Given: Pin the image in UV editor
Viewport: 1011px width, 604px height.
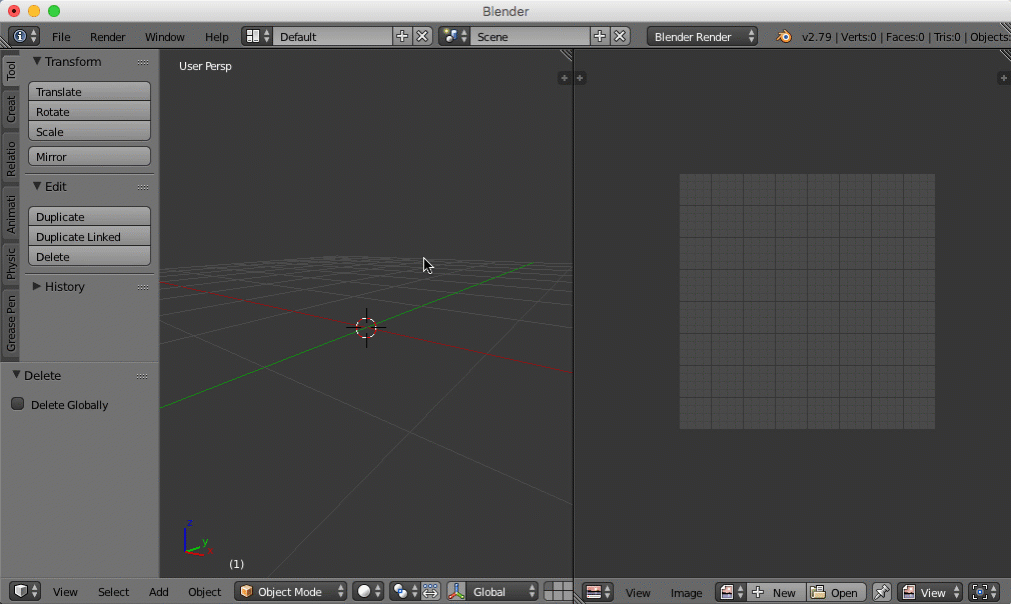Looking at the screenshot, I should pos(881,592).
